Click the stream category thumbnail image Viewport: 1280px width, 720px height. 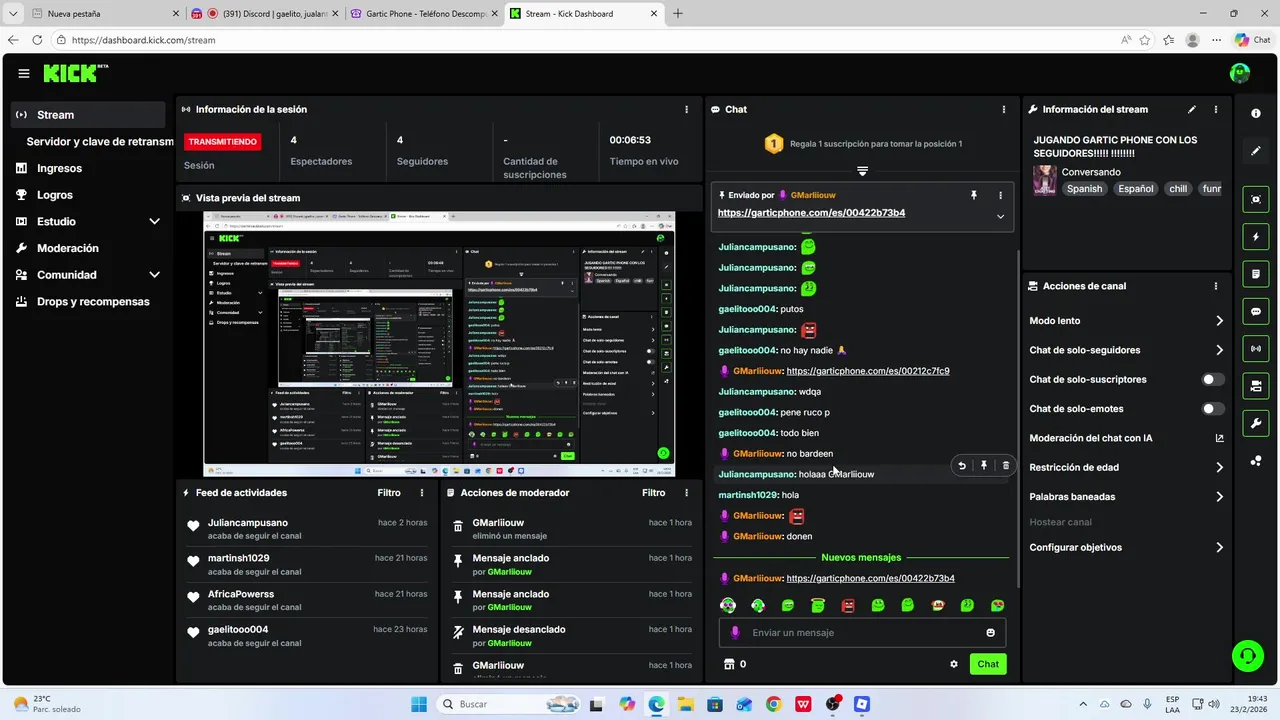1045,180
